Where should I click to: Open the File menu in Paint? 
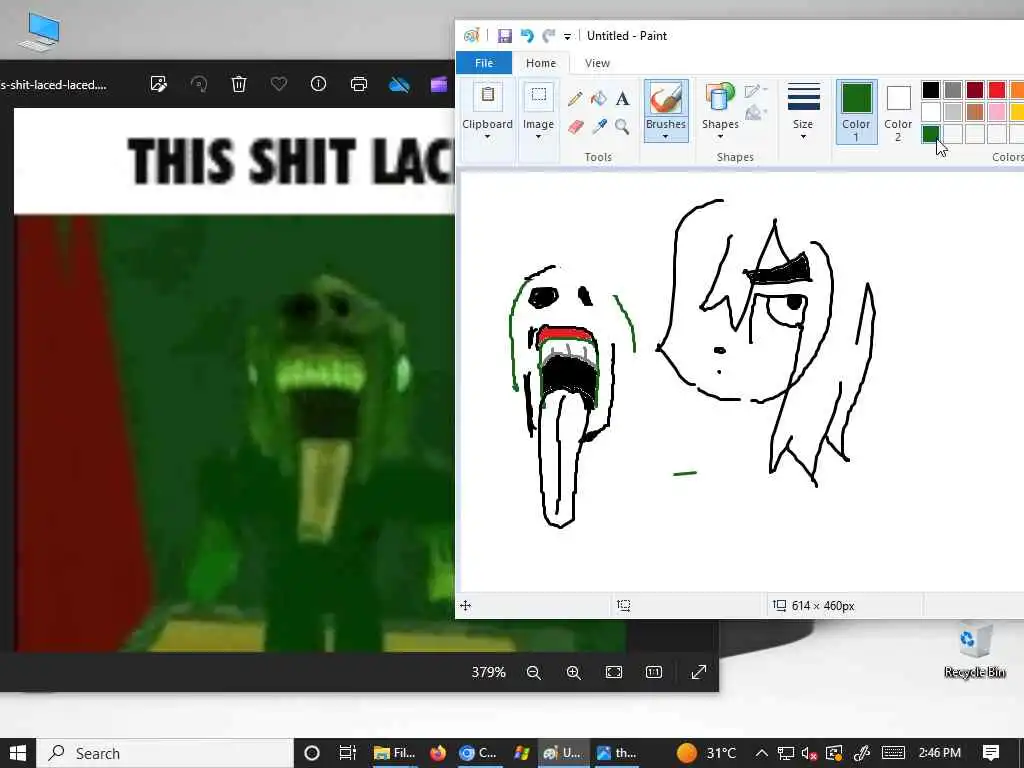(484, 63)
